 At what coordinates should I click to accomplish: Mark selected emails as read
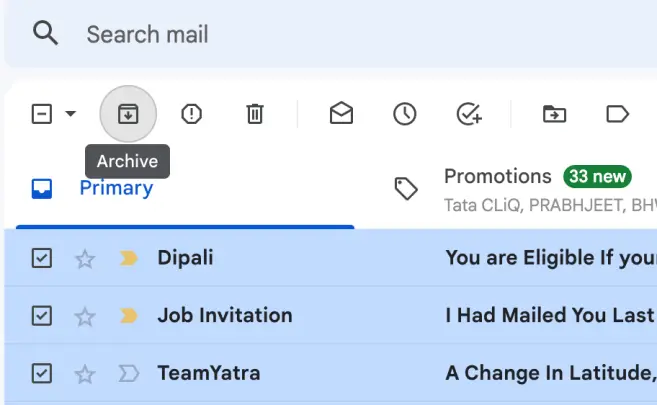(x=341, y=113)
